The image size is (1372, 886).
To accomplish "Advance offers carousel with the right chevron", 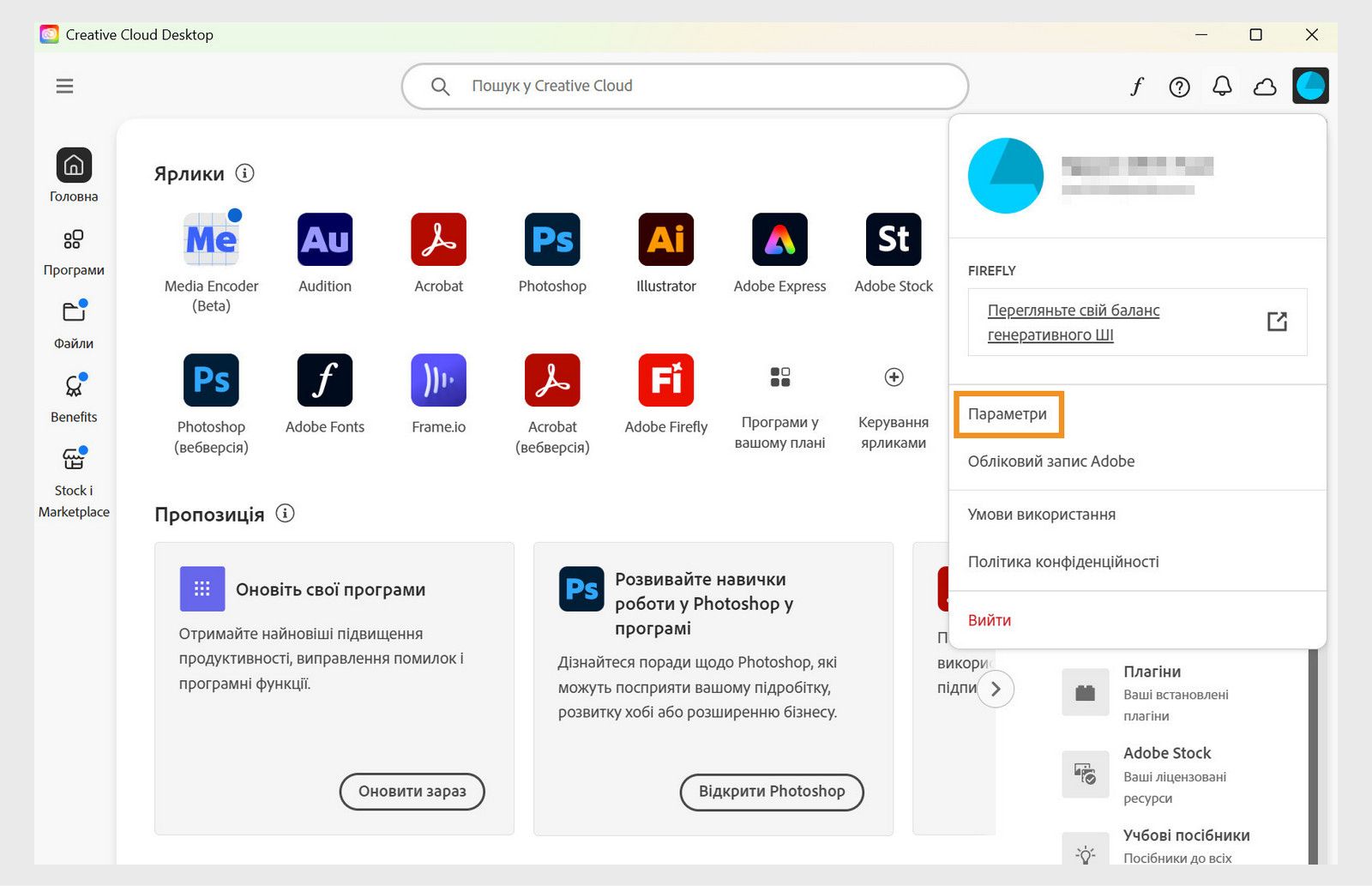I will (x=996, y=689).
